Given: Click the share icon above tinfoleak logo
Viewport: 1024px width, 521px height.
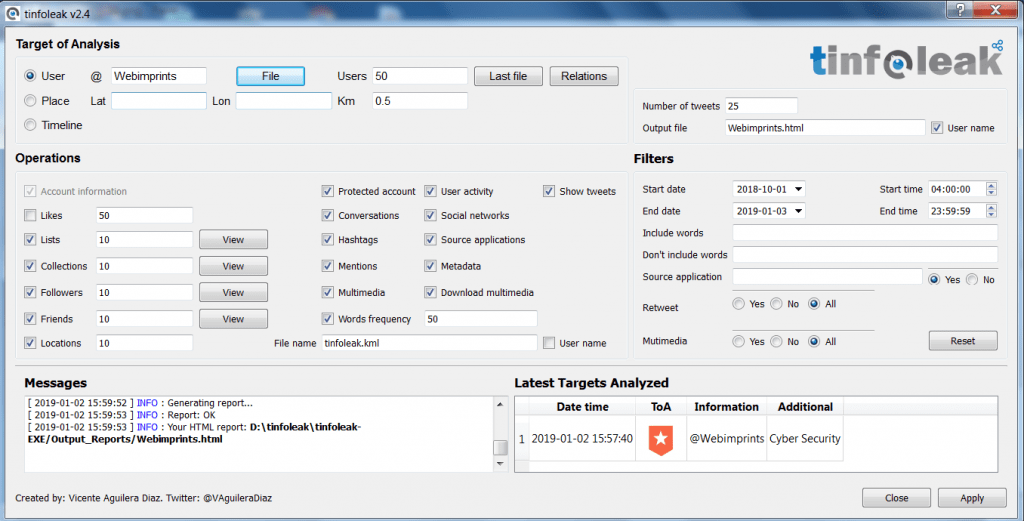Looking at the screenshot, I should point(997,46).
